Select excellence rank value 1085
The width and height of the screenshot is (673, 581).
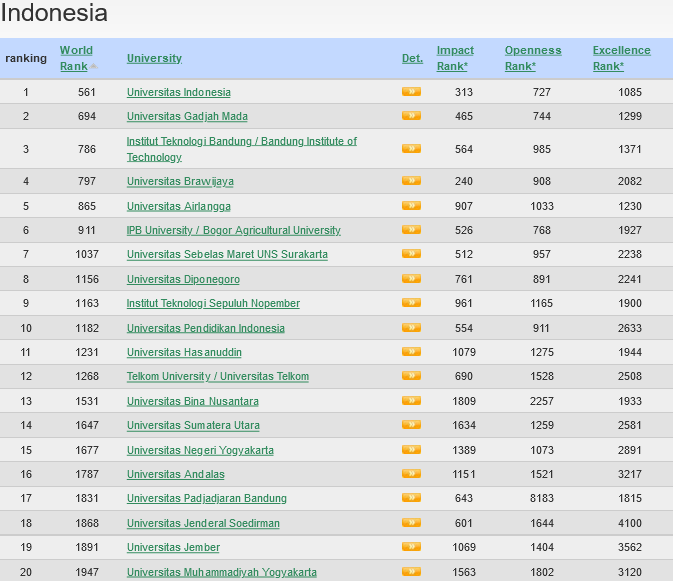tap(630, 92)
